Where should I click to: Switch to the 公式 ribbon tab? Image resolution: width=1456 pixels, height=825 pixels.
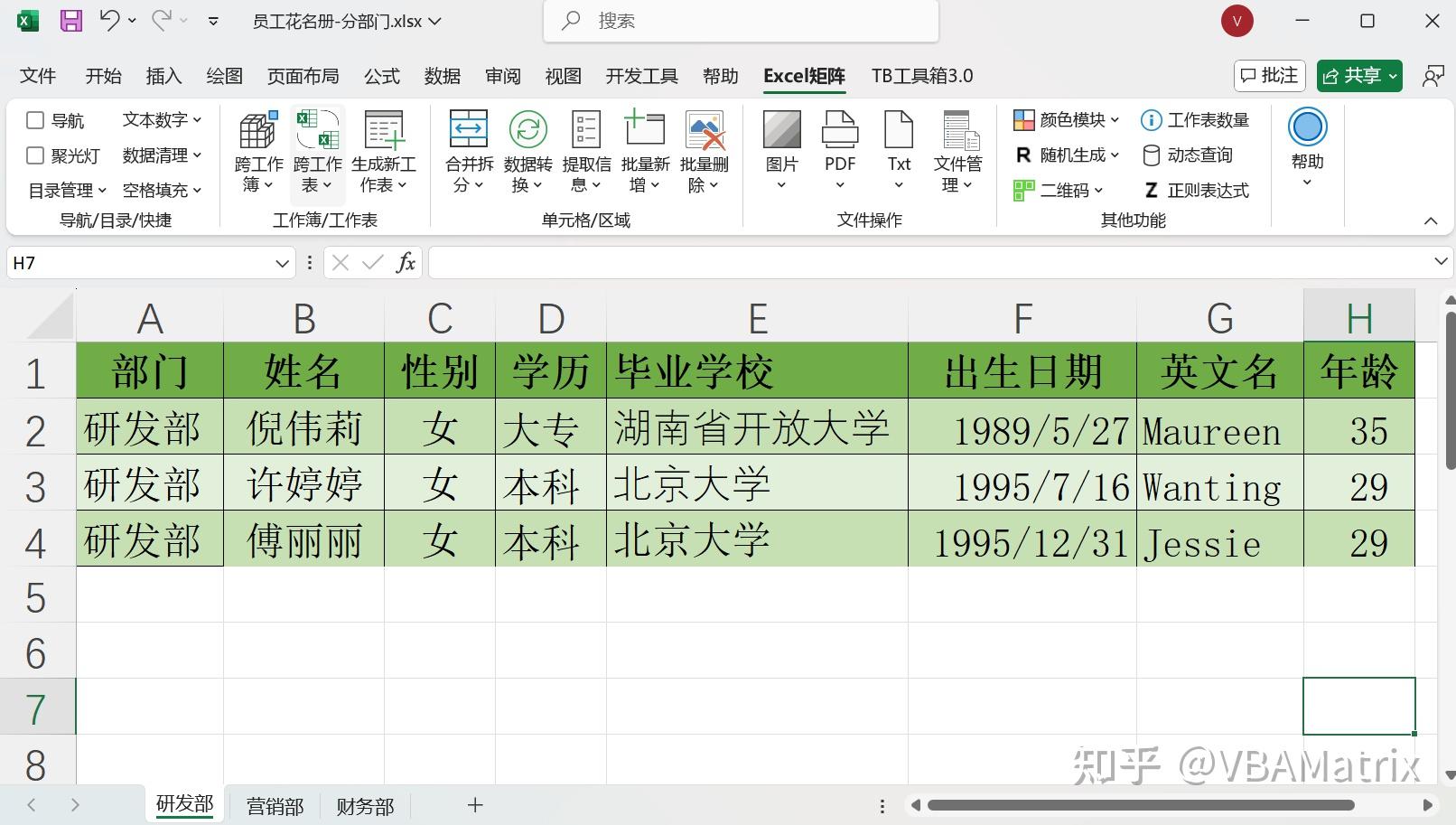(381, 76)
